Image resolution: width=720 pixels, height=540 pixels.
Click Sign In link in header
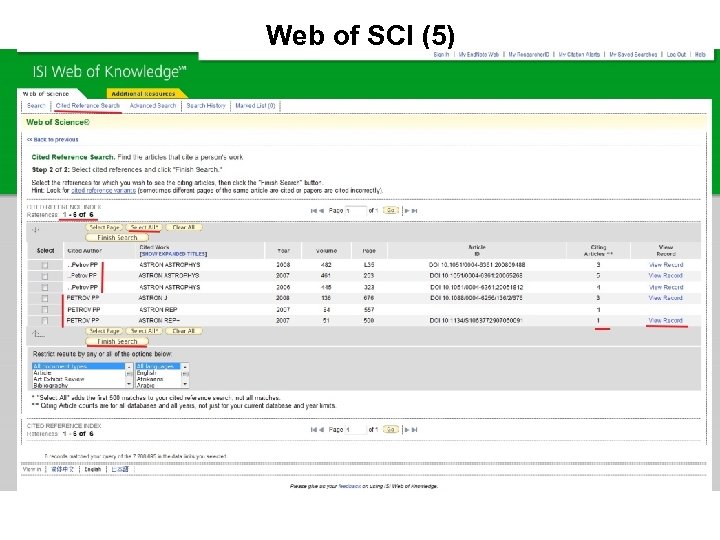[x=441, y=55]
